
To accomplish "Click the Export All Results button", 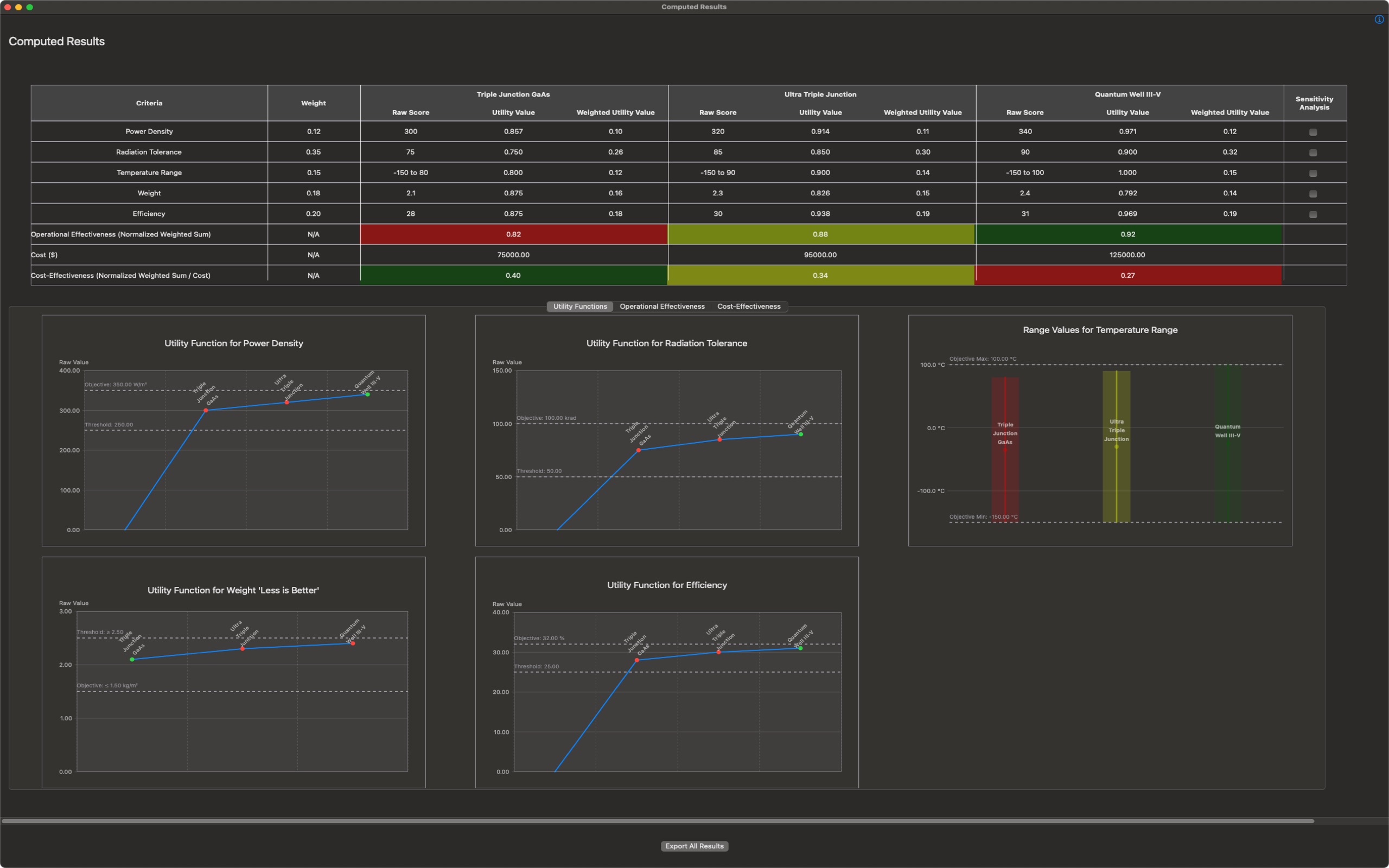I will (694, 846).
